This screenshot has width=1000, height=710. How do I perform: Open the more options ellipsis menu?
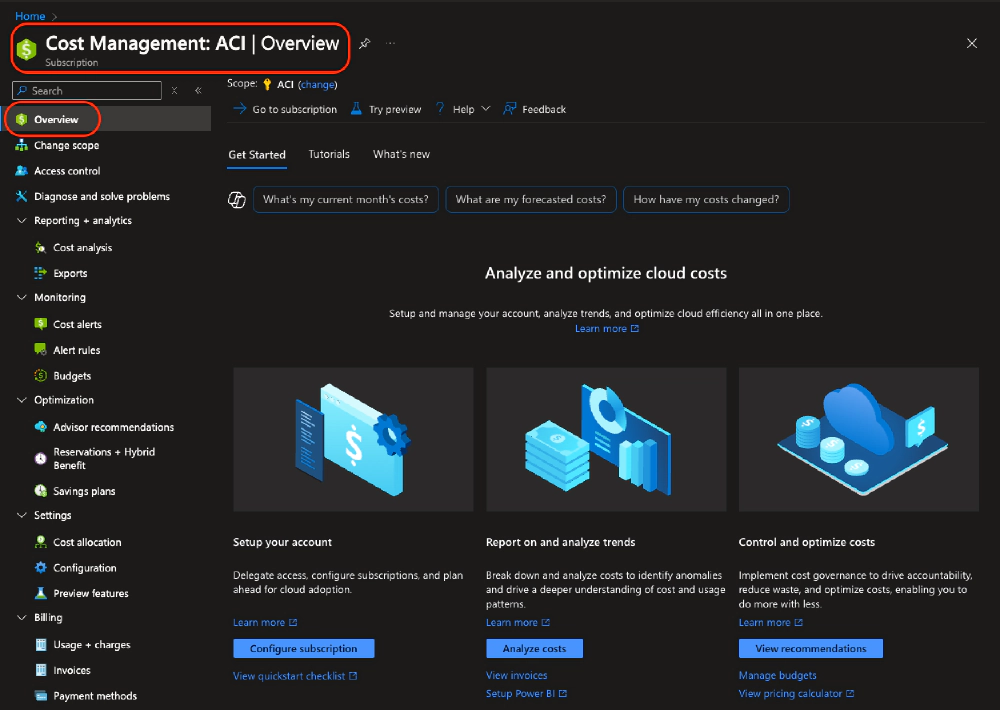click(x=390, y=43)
